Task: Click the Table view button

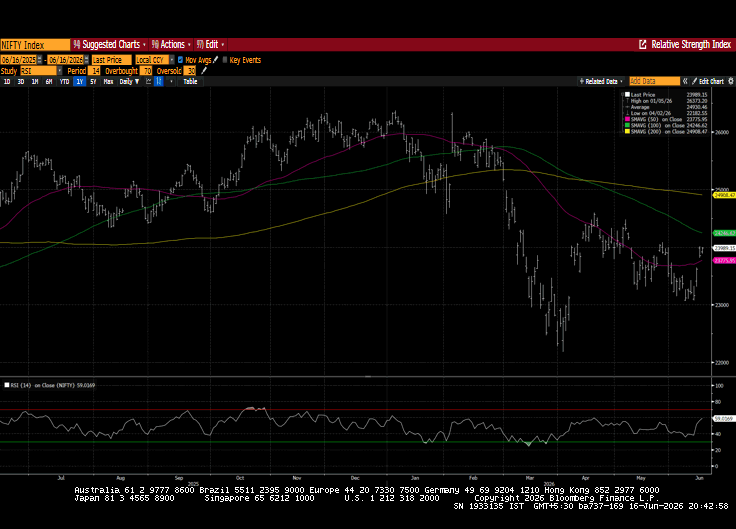Action: pos(190,82)
